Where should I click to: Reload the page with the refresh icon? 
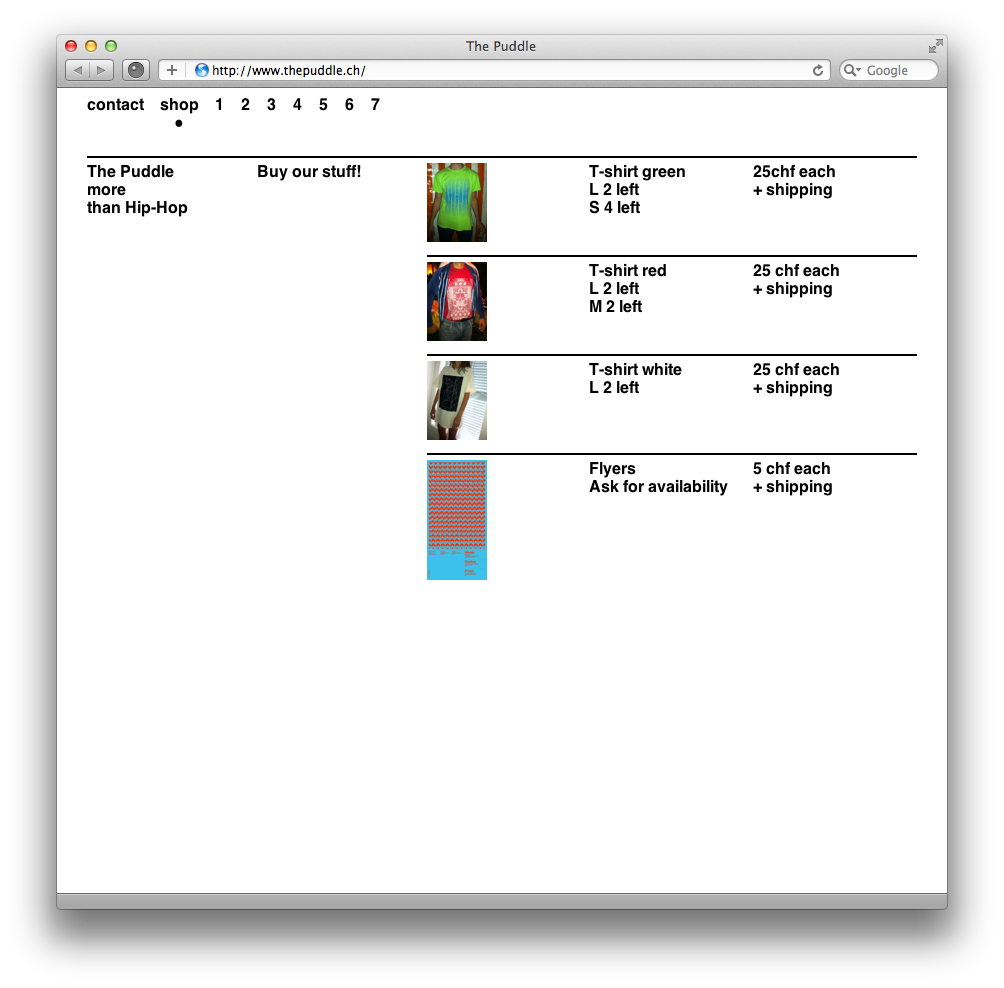coord(818,70)
